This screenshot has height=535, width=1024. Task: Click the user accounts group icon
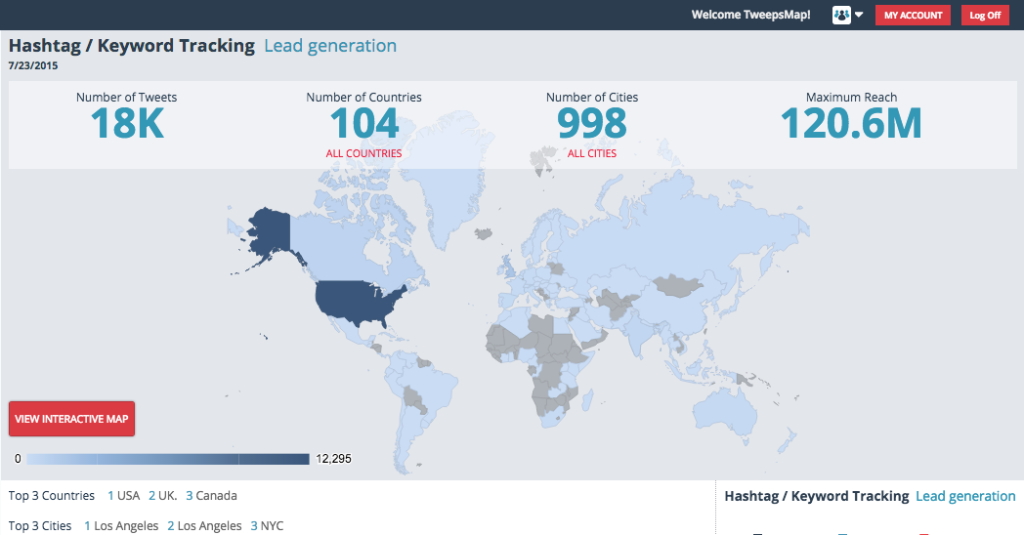(x=841, y=15)
